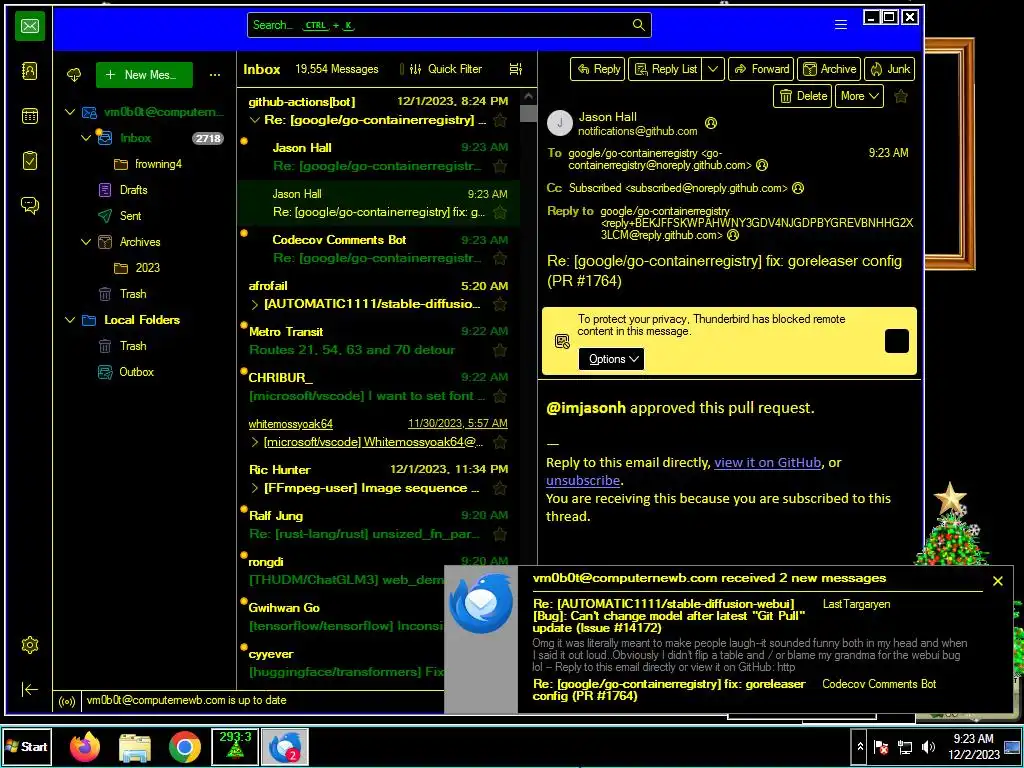Open remote content Options dropdown
The width and height of the screenshot is (1024, 768).
611,359
